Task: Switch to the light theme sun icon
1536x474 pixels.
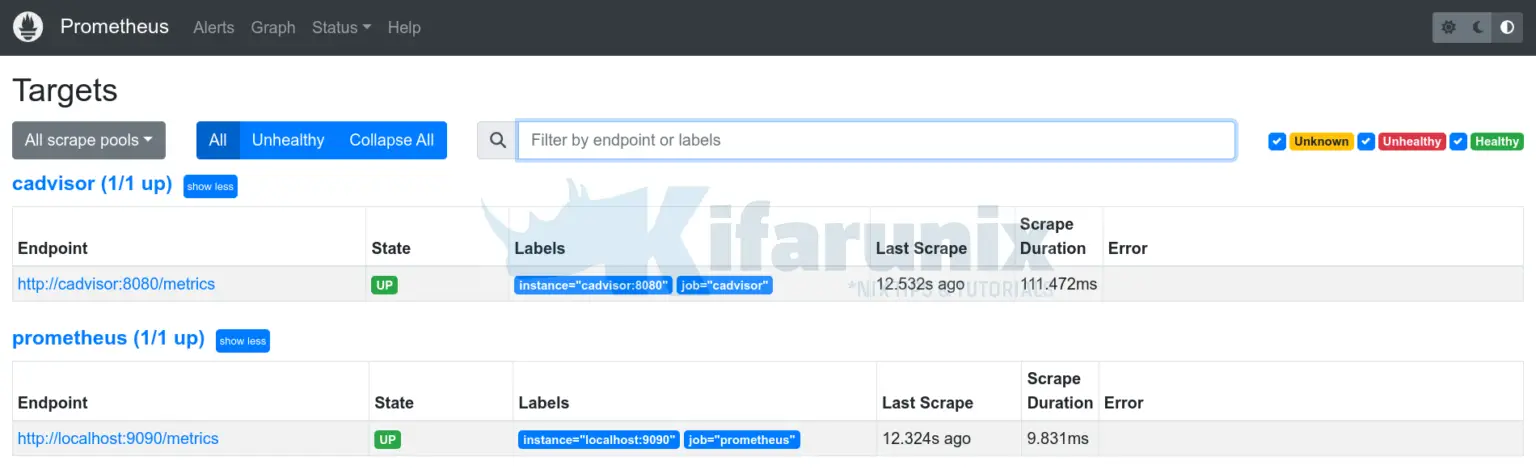Action: pos(1448,28)
